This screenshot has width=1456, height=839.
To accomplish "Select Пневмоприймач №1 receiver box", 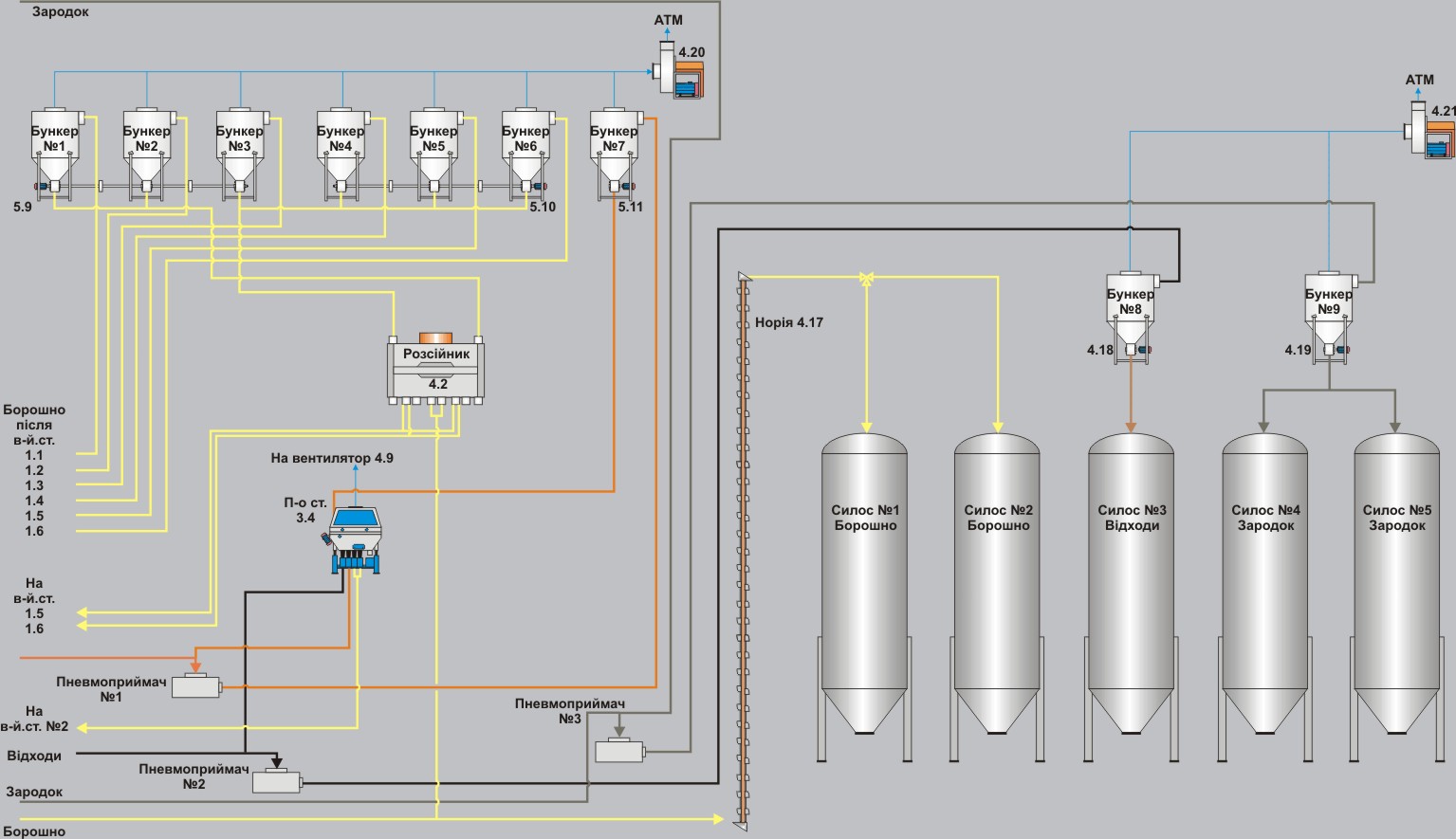I will [196, 685].
